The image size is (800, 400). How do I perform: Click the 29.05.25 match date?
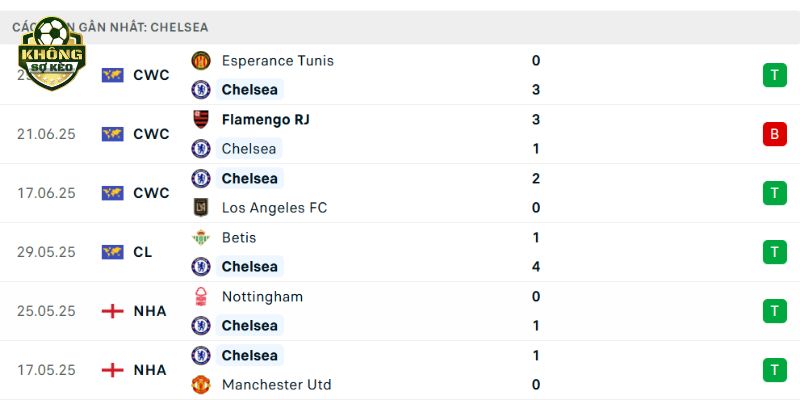(x=46, y=252)
